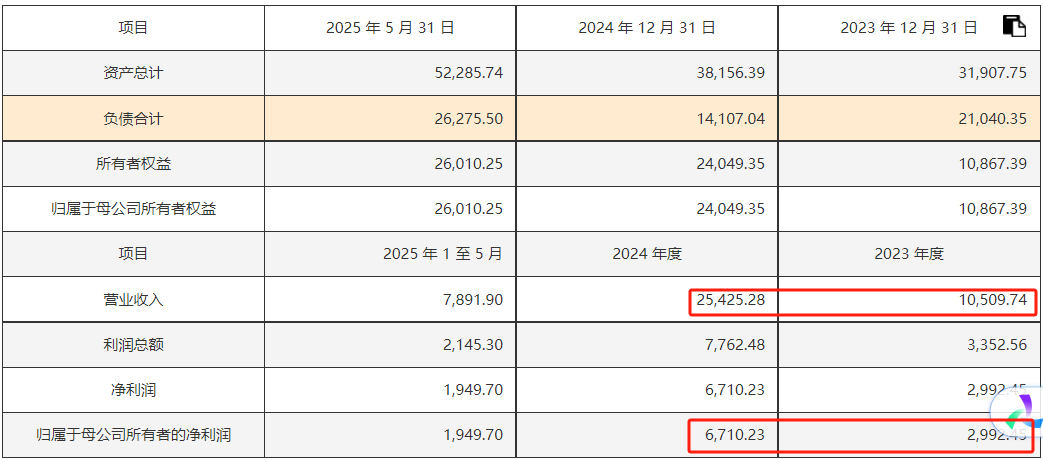Click the highlighted 负债合计 row label
Viewport: 1043px width, 460px height.
point(133,118)
